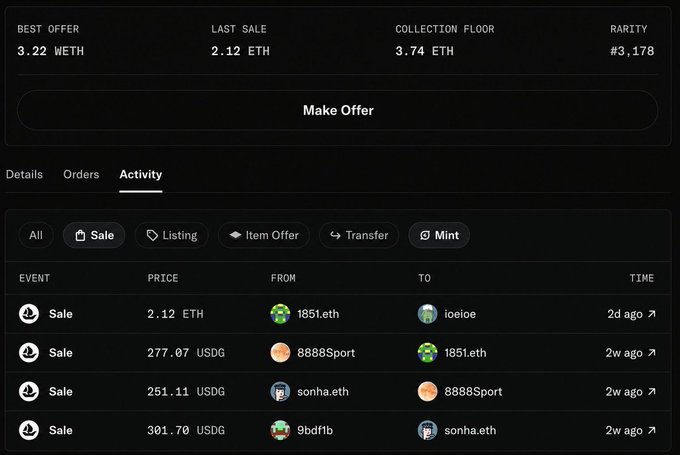Enable the Listing filter chip
This screenshot has width=680, height=455.
[x=172, y=235]
